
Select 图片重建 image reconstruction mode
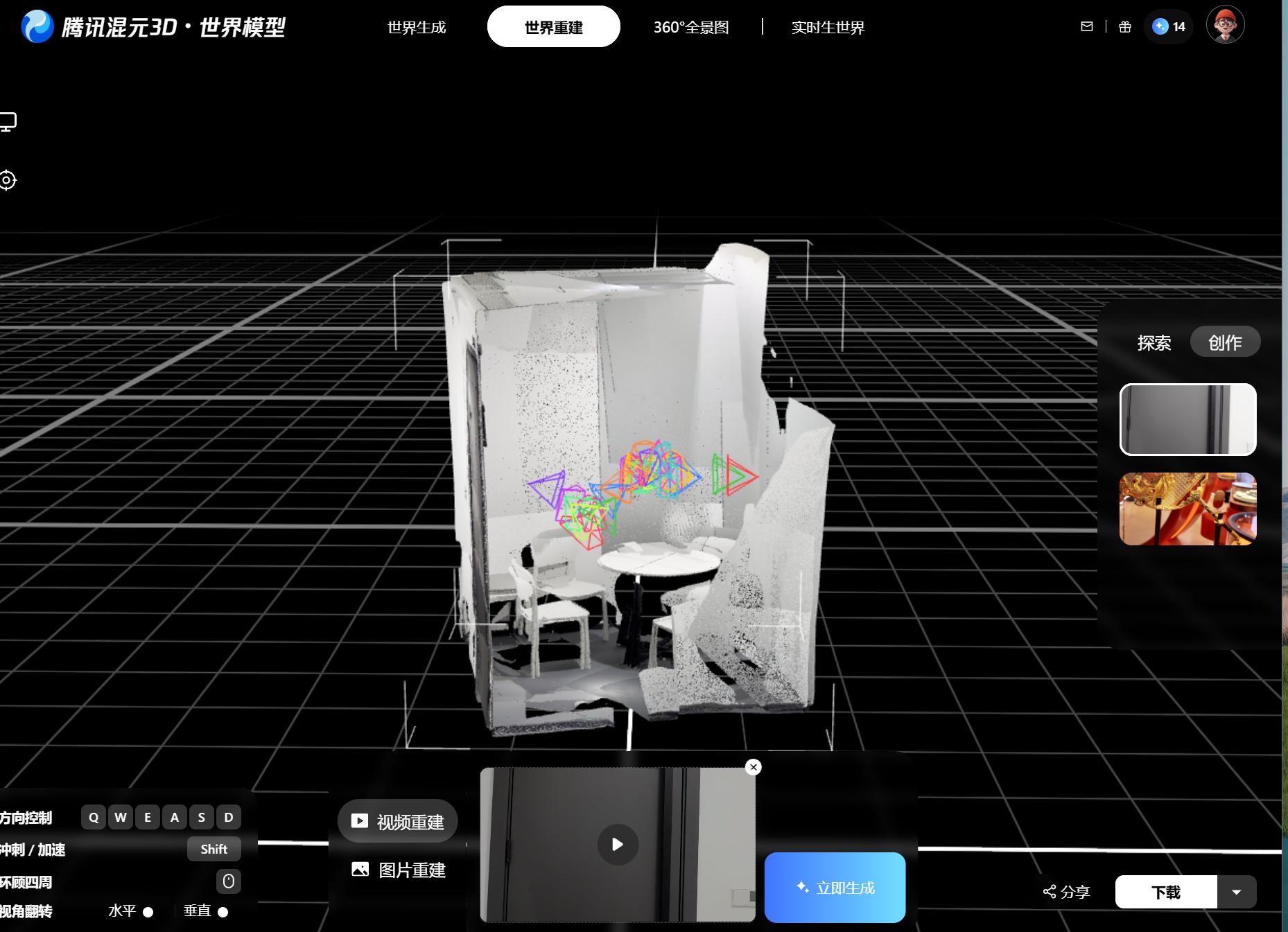pos(398,870)
